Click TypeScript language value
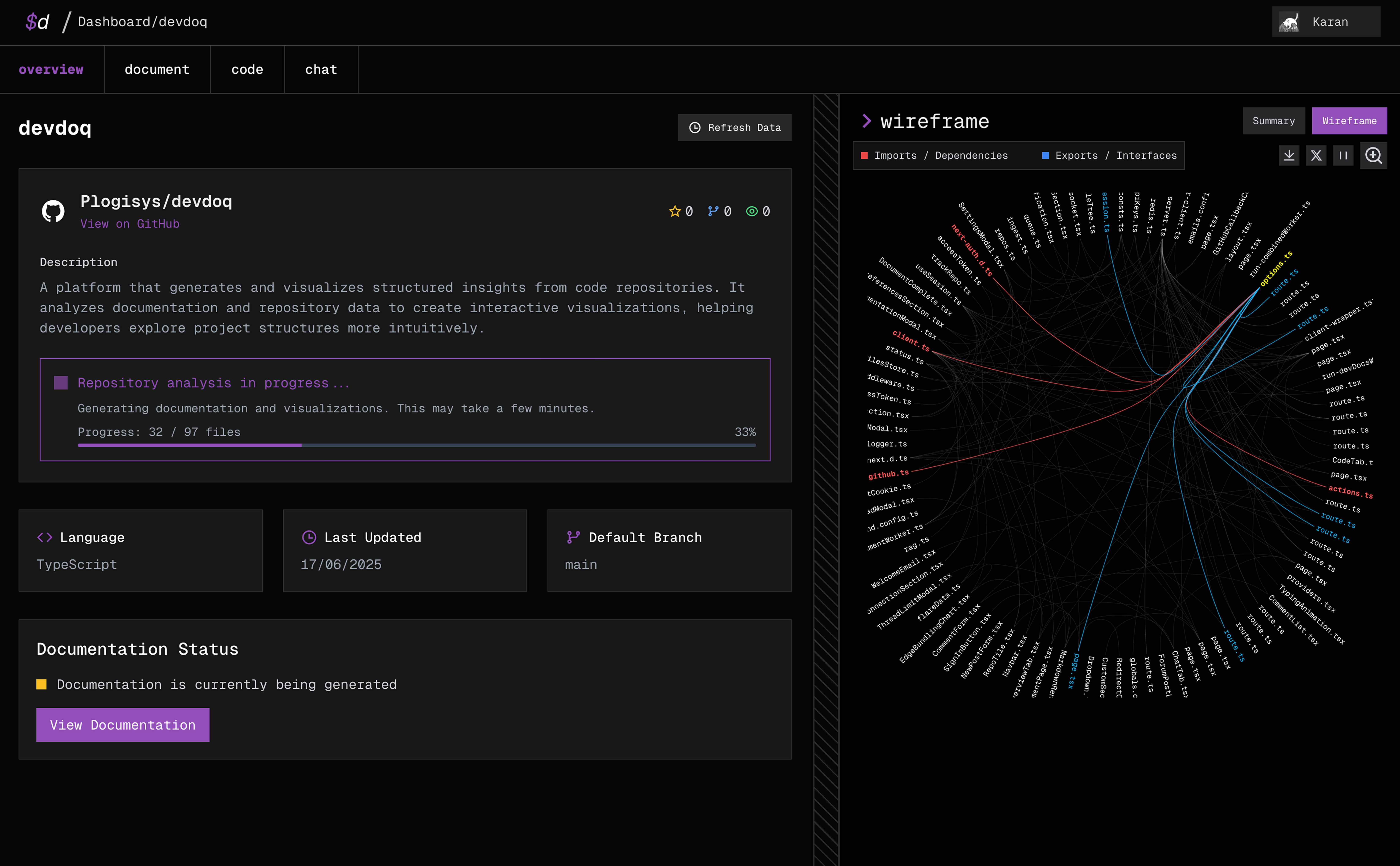 pyautogui.click(x=77, y=565)
